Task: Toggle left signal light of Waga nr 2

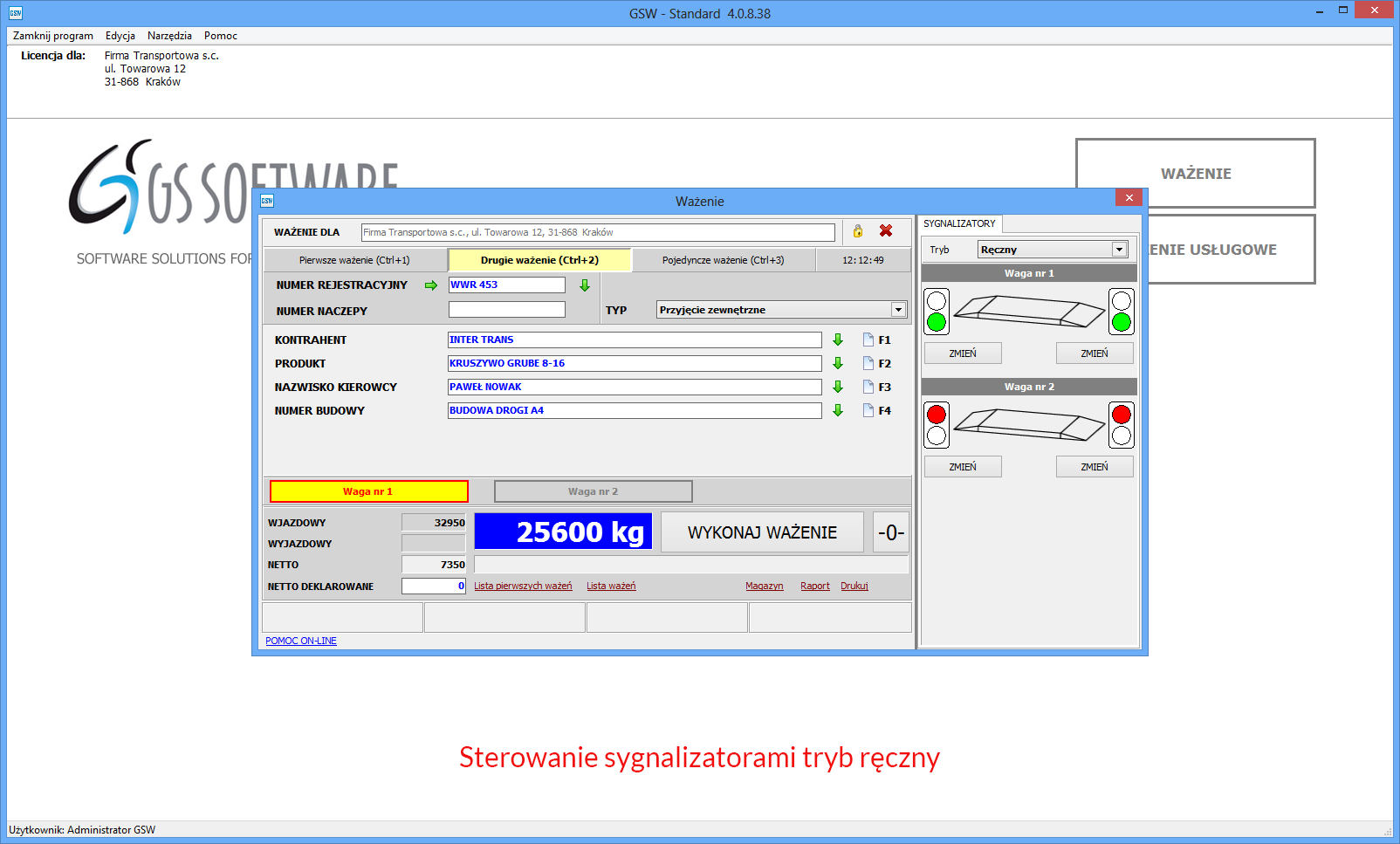Action: coord(963,467)
